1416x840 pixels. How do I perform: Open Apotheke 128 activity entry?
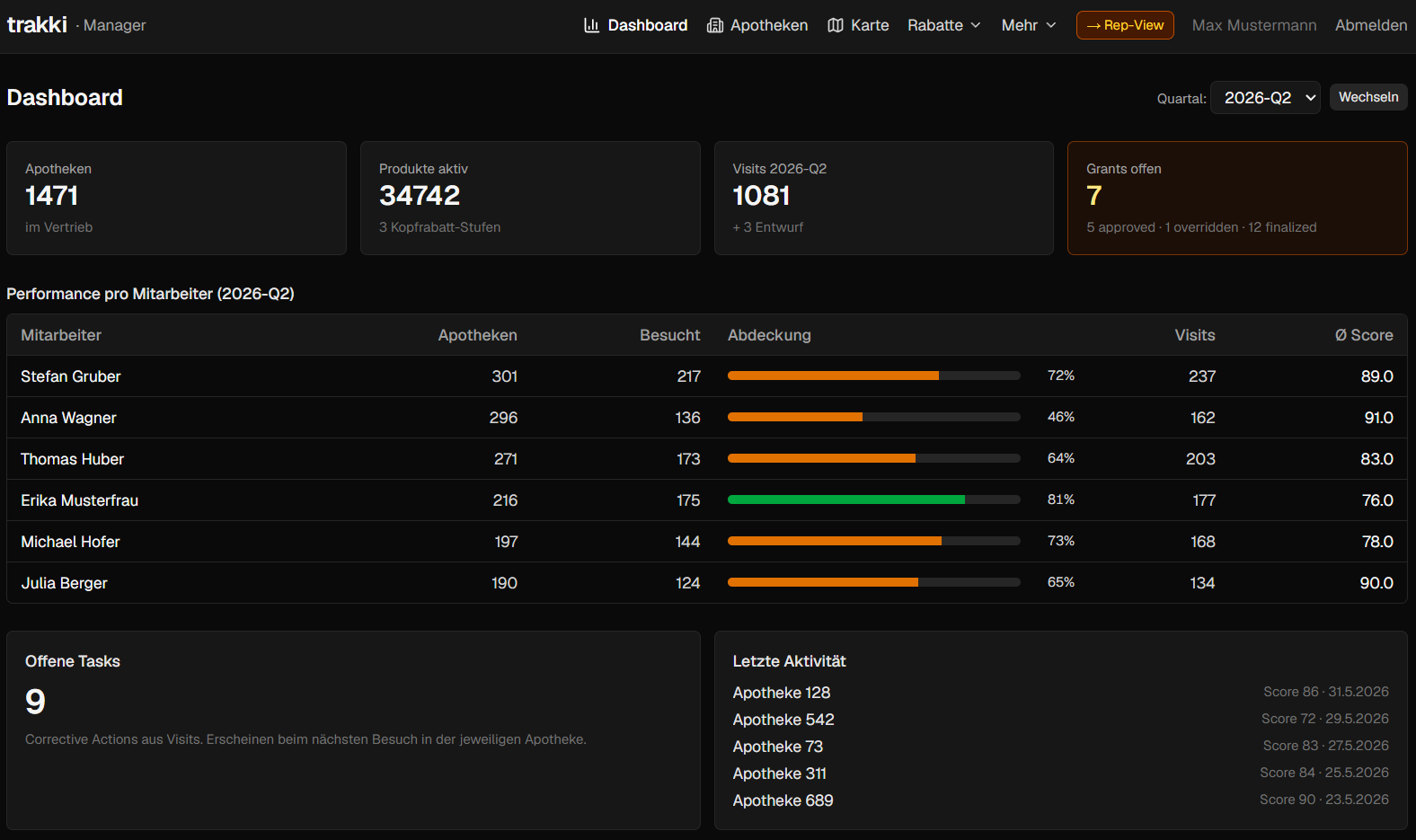click(x=782, y=693)
